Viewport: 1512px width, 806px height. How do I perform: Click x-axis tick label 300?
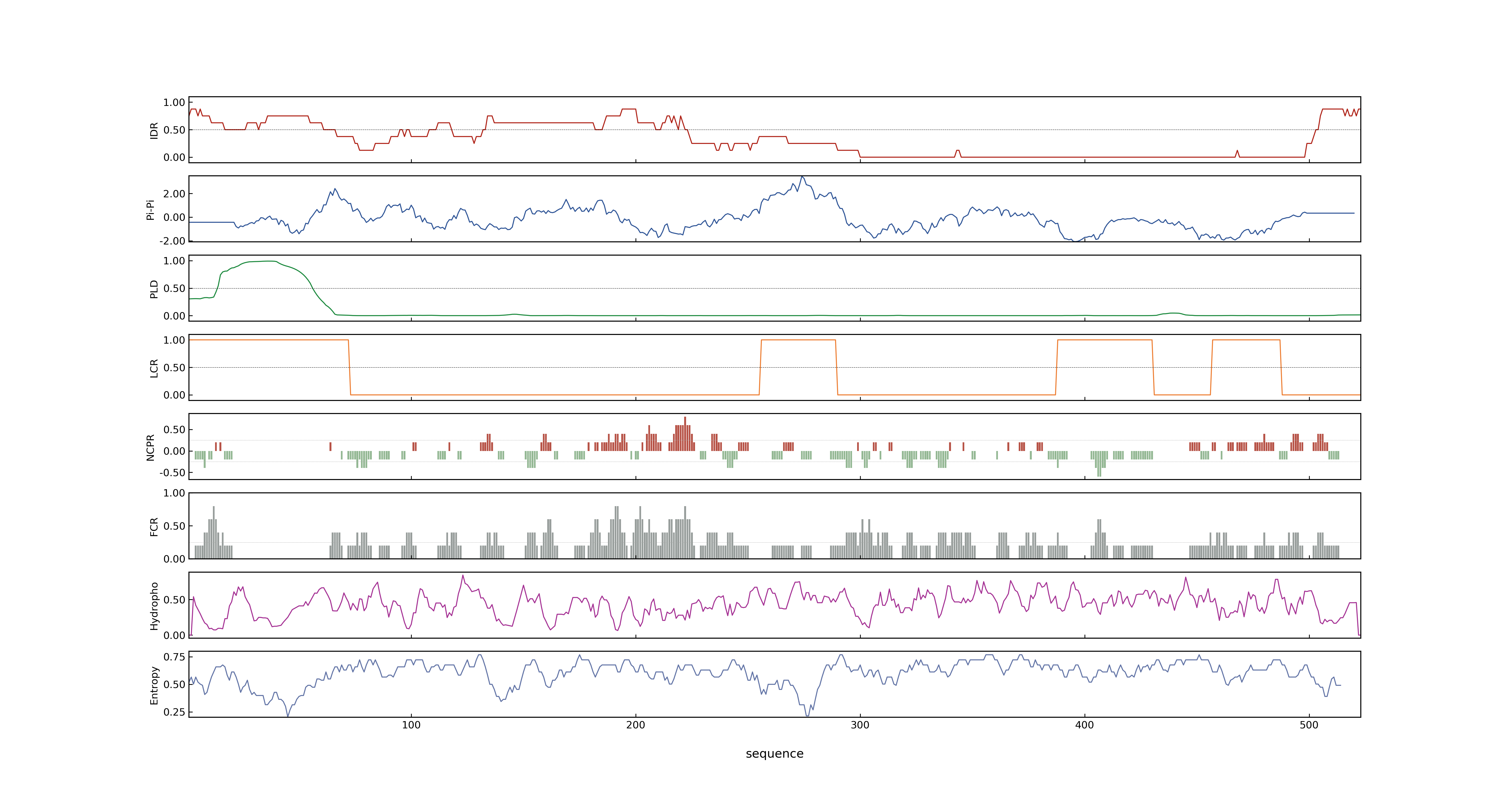point(860,725)
